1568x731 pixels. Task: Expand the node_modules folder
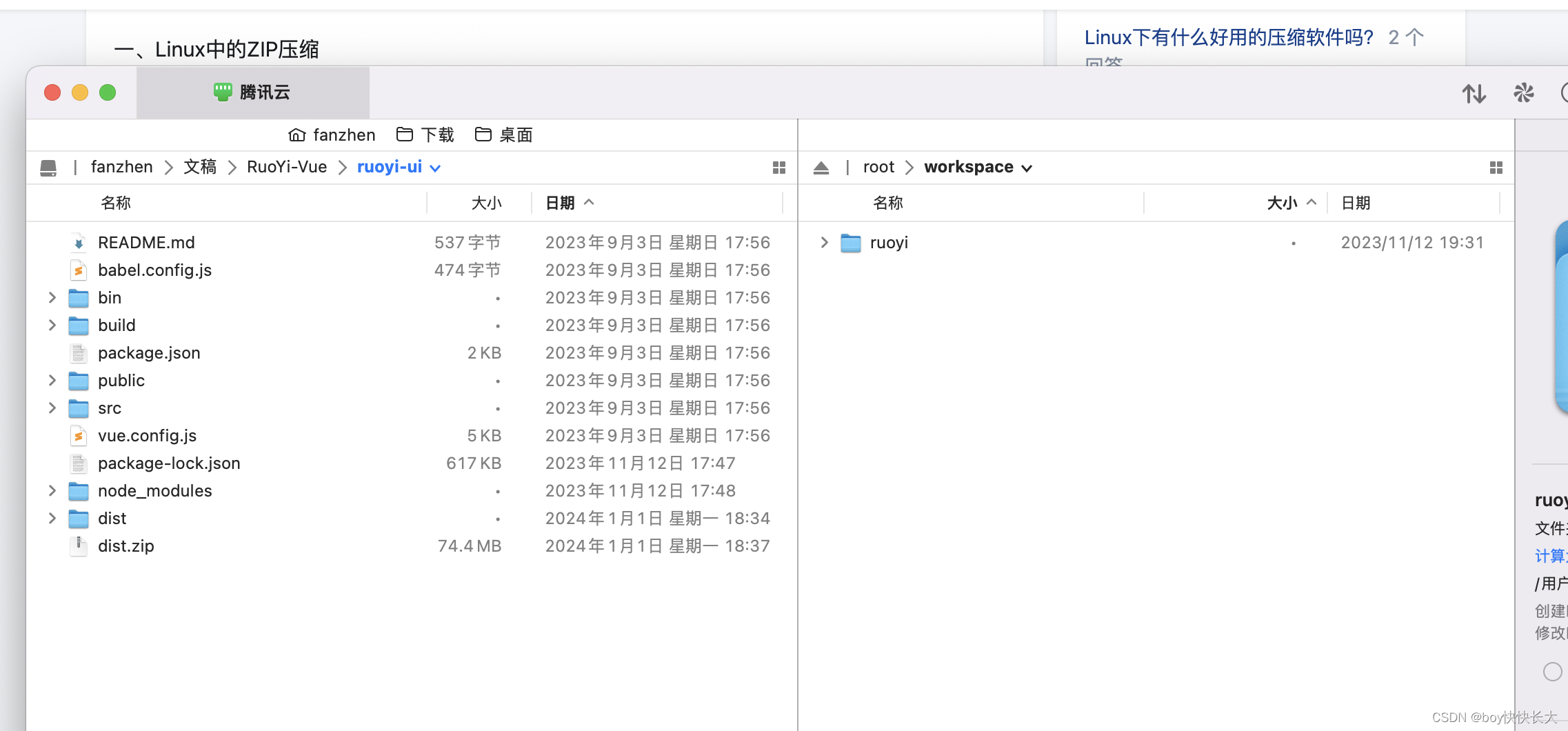point(52,491)
